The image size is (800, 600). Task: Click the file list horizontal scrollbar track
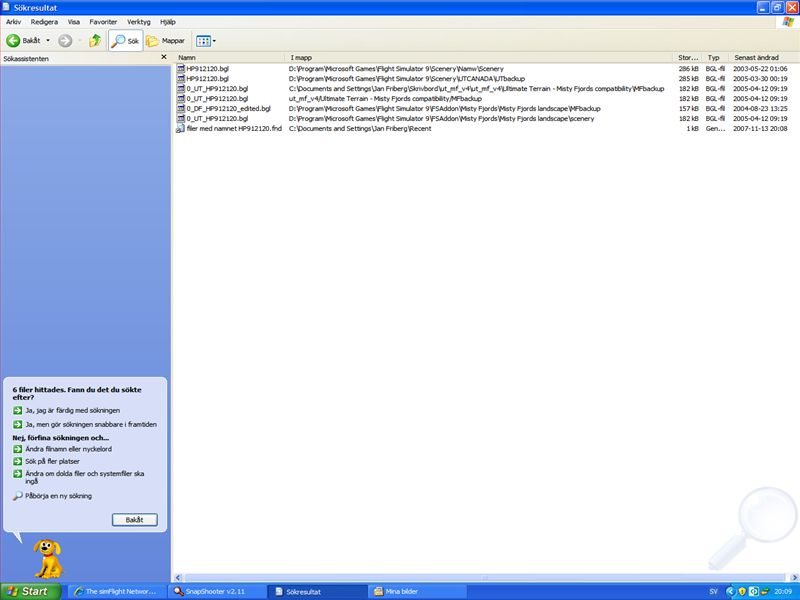486,578
